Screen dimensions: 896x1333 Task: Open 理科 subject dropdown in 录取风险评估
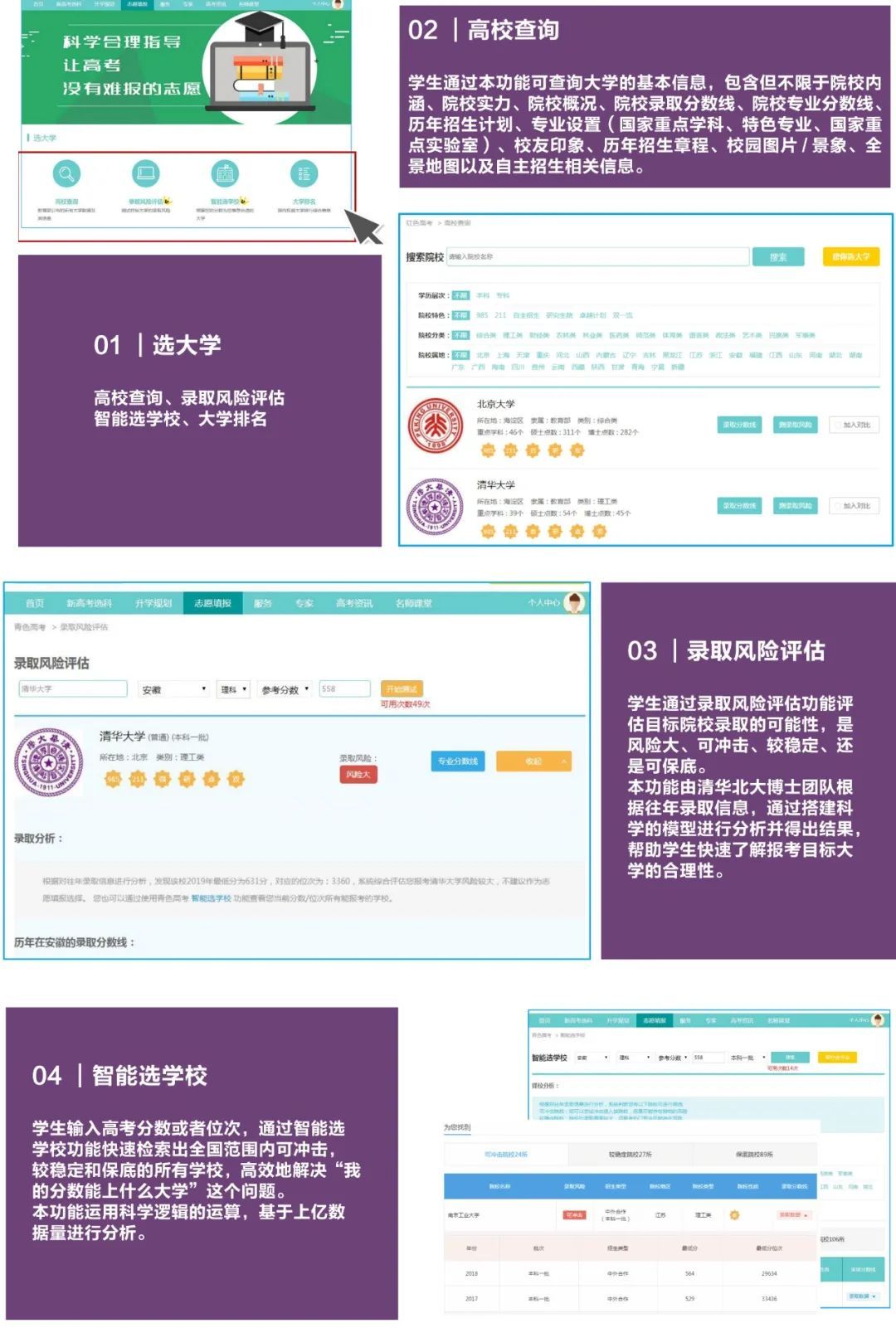click(233, 689)
